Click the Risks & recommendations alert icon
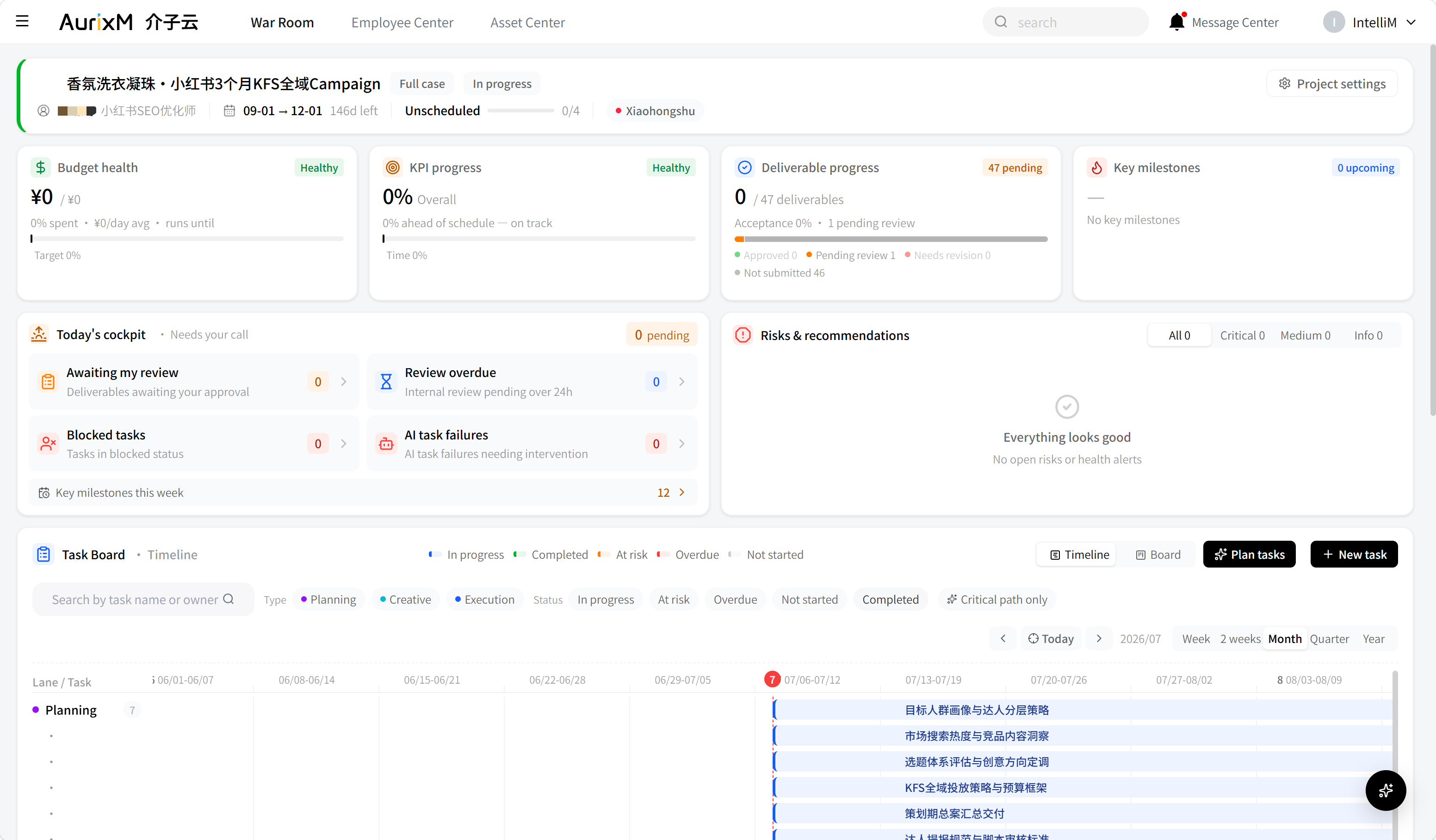Viewport: 1436px width, 840px height. pos(743,335)
